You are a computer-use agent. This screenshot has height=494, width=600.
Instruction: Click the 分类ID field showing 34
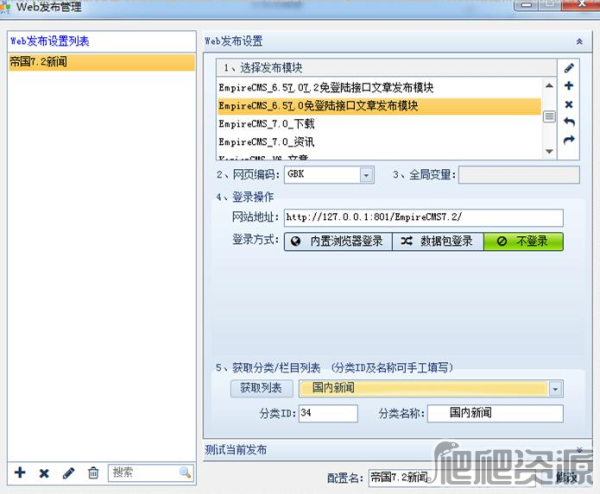(x=328, y=413)
